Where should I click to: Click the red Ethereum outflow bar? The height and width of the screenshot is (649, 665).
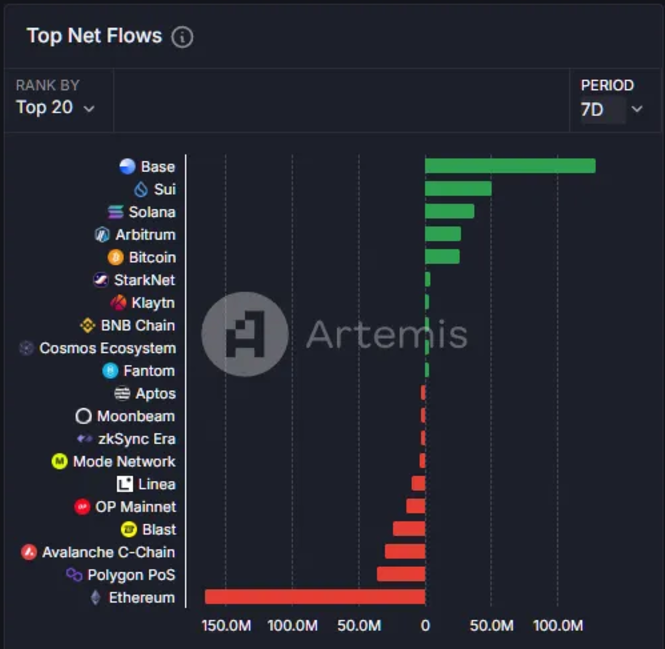coord(315,597)
